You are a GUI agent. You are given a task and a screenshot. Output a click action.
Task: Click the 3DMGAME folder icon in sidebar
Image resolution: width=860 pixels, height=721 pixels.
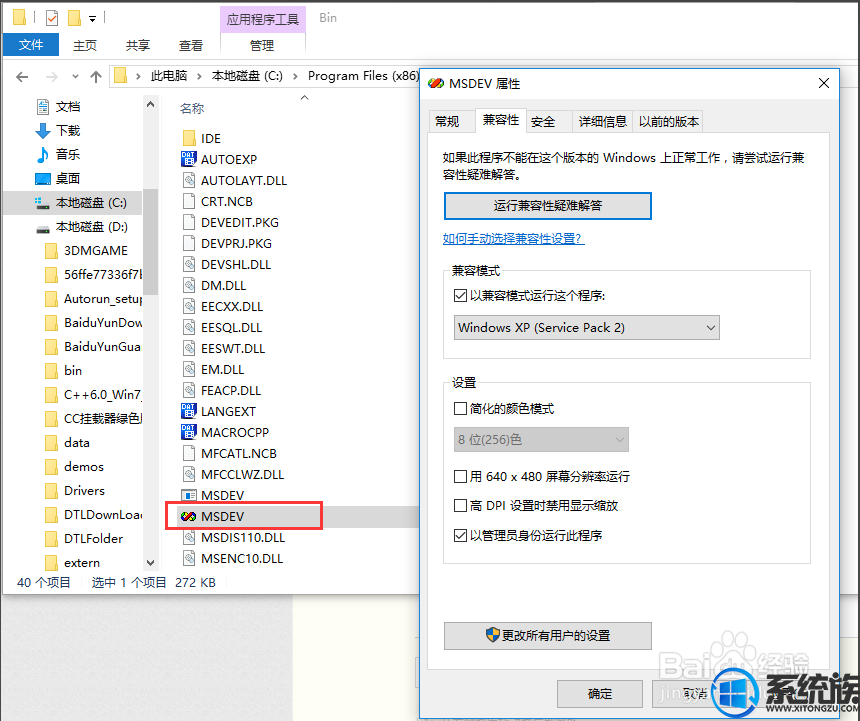[x=51, y=251]
